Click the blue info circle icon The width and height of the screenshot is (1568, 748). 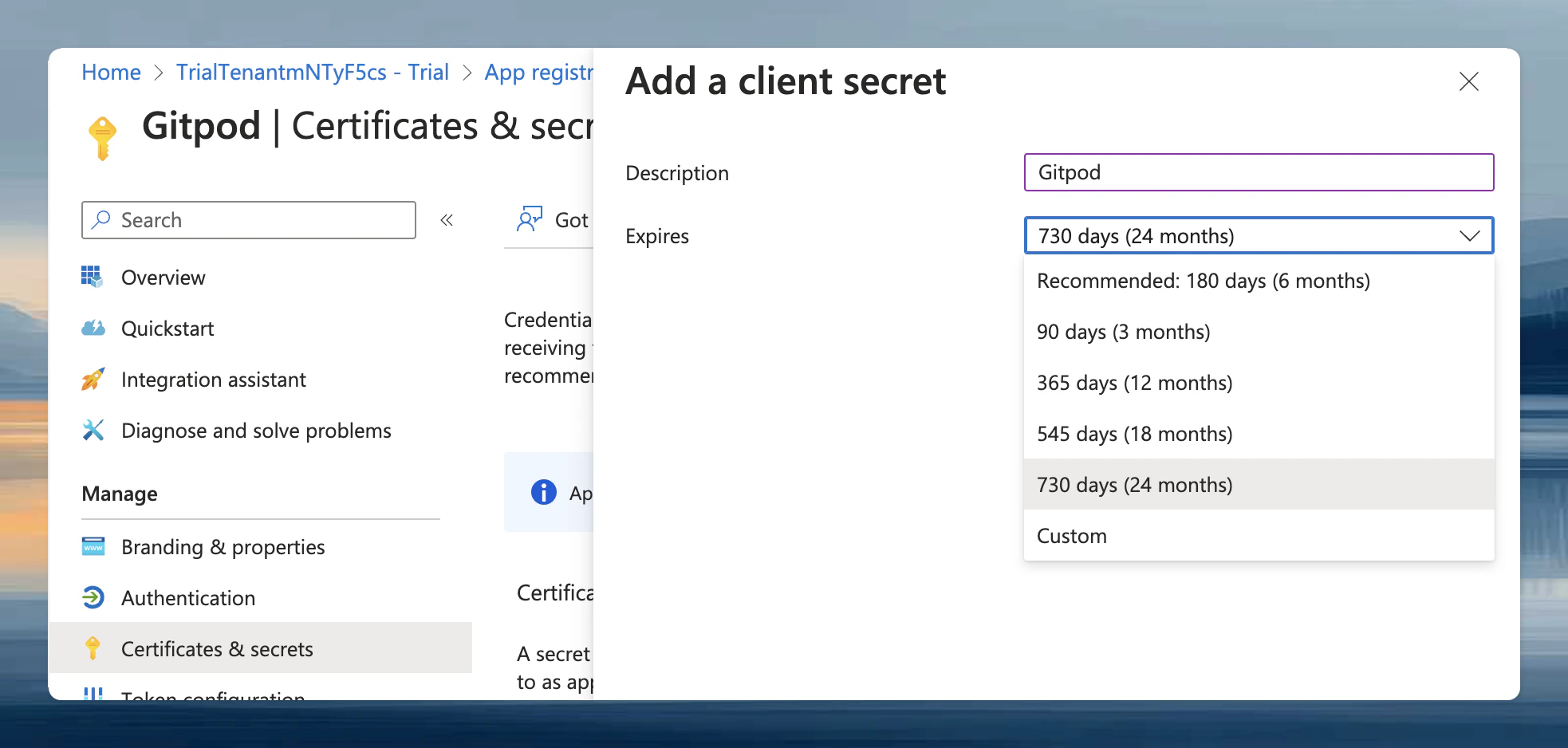click(x=543, y=492)
